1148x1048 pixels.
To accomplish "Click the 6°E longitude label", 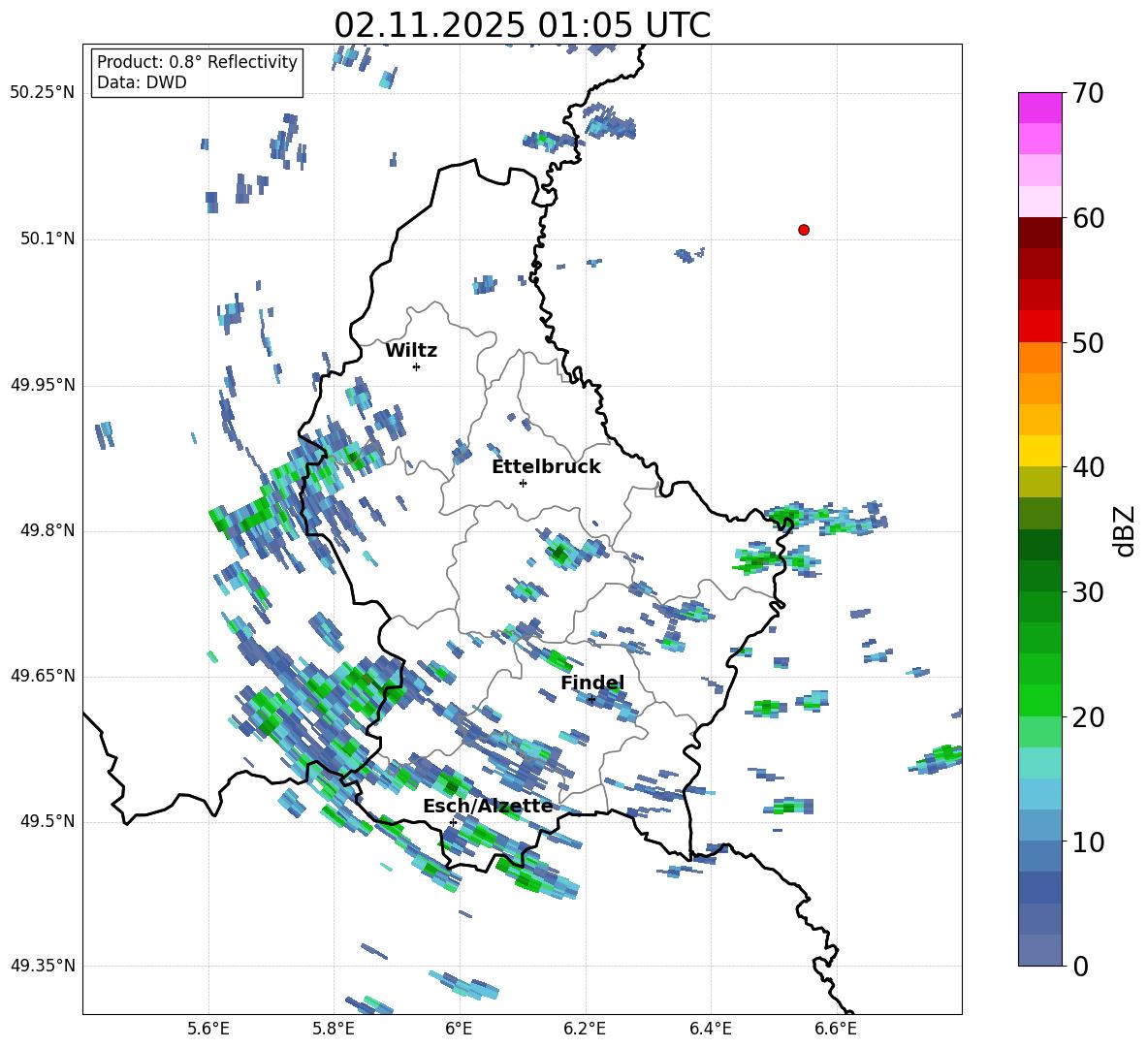I will click(459, 1029).
